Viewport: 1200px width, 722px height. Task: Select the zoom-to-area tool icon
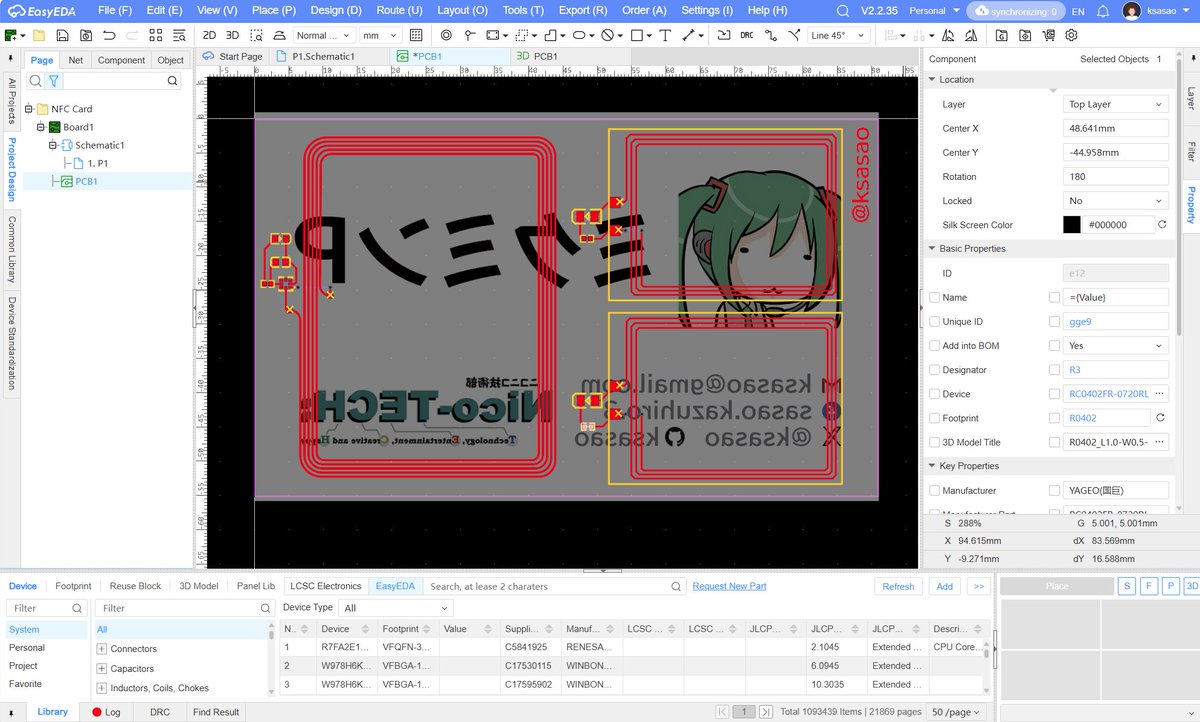(257, 35)
